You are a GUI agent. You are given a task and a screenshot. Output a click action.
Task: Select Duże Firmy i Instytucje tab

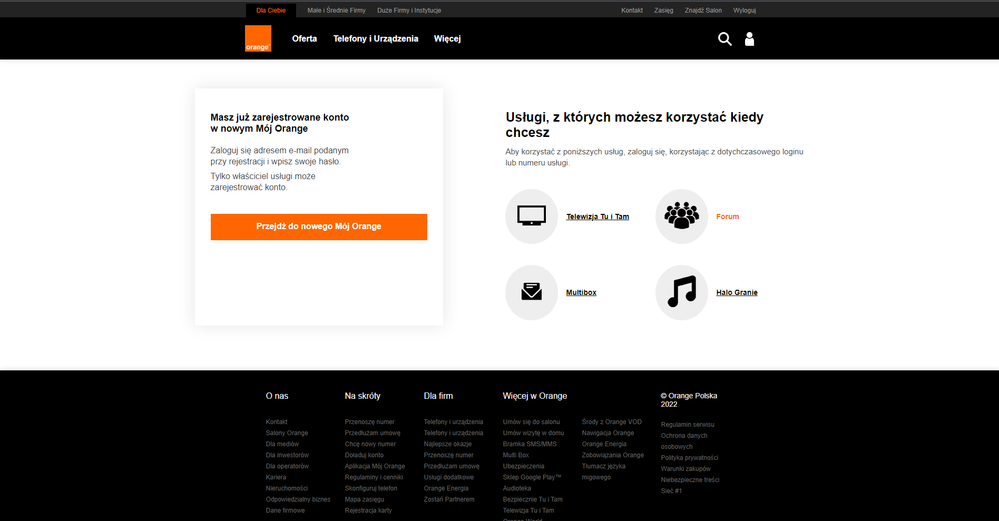point(411,9)
